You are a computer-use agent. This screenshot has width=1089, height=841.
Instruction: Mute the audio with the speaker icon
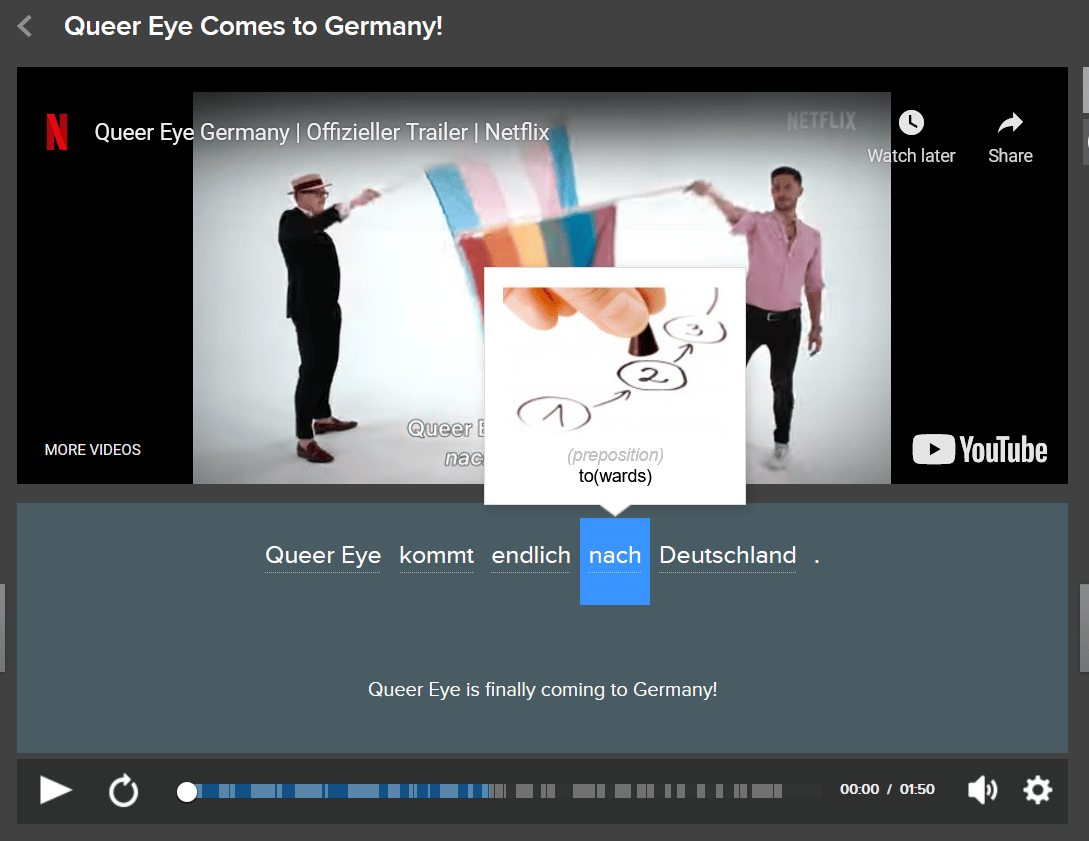tap(982, 790)
